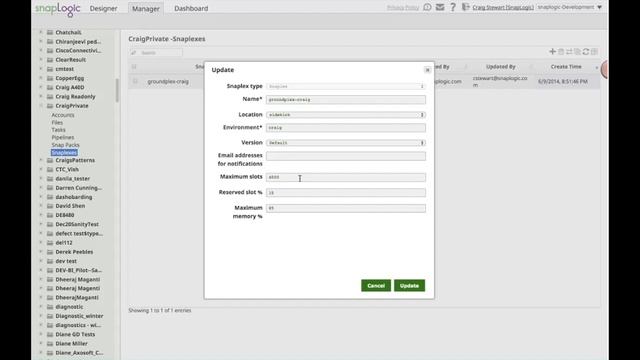Viewport: 640px width, 360px height.
Task: Open help via the question mark icon
Action: click(453, 7)
